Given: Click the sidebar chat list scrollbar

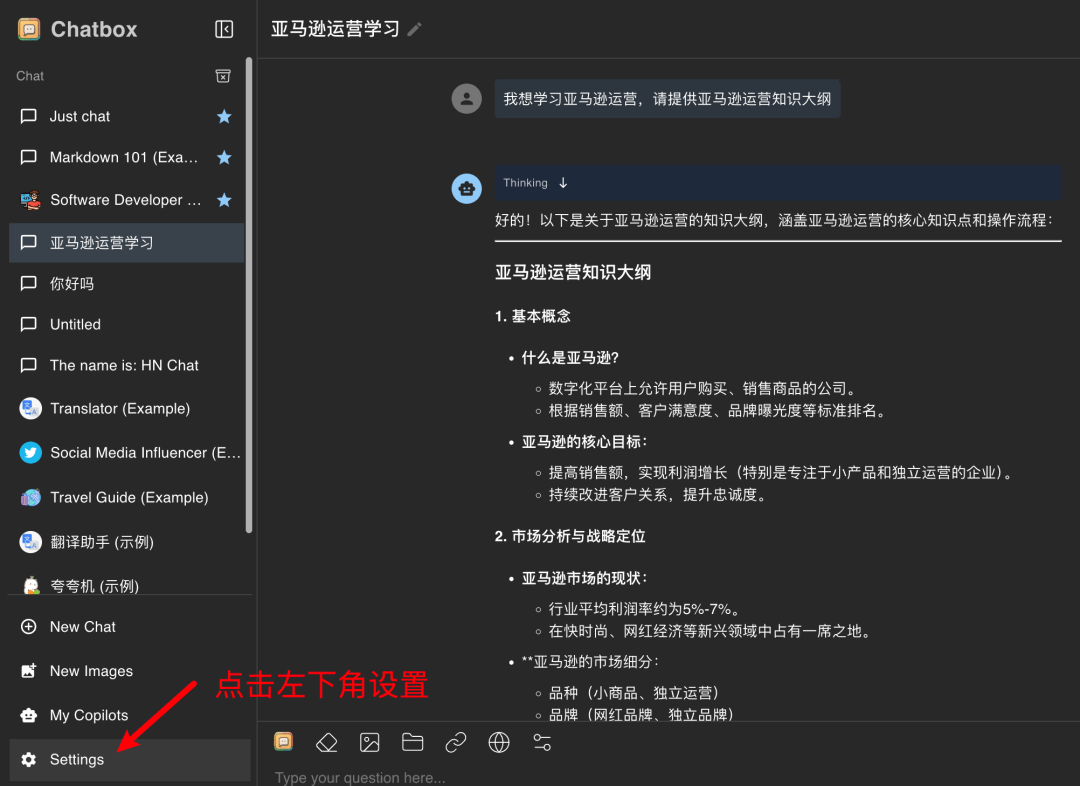Looking at the screenshot, I should click(x=249, y=295).
